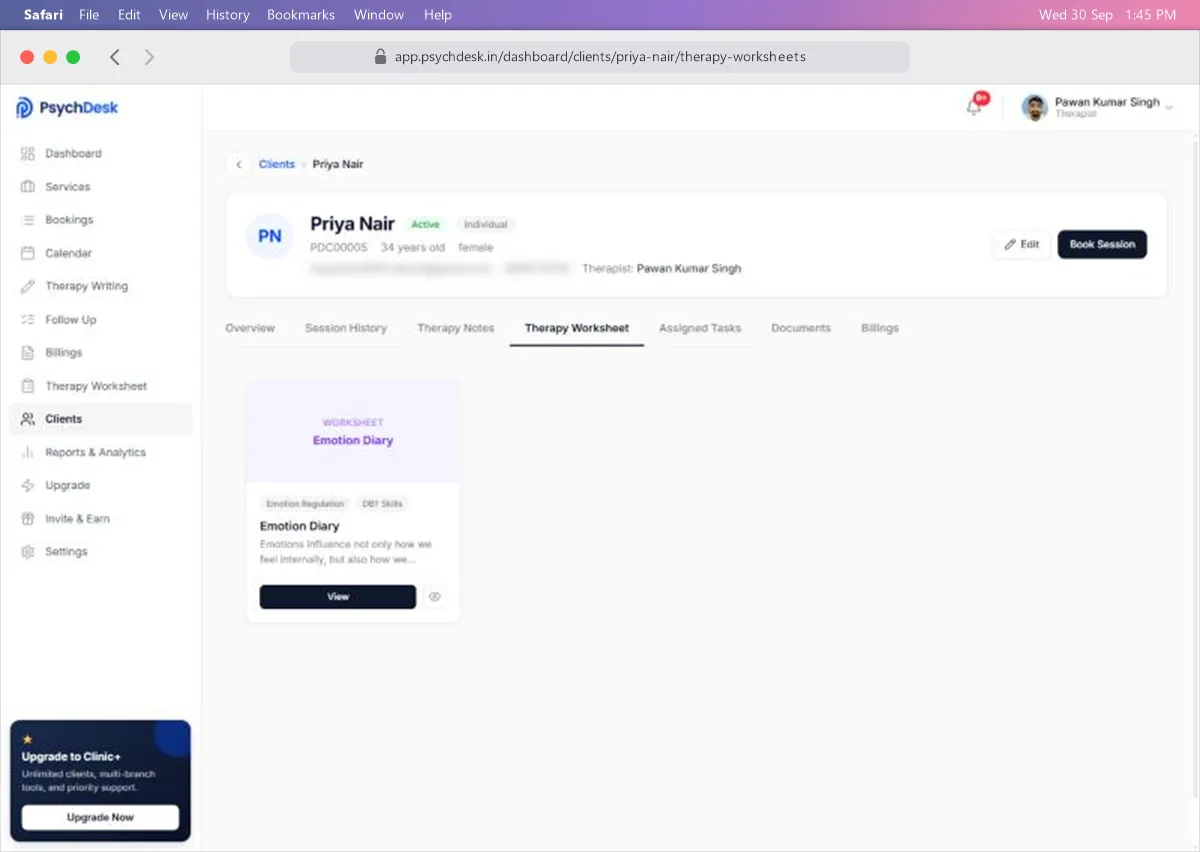
Task: Click the DBT Skills tag
Action: click(x=382, y=504)
